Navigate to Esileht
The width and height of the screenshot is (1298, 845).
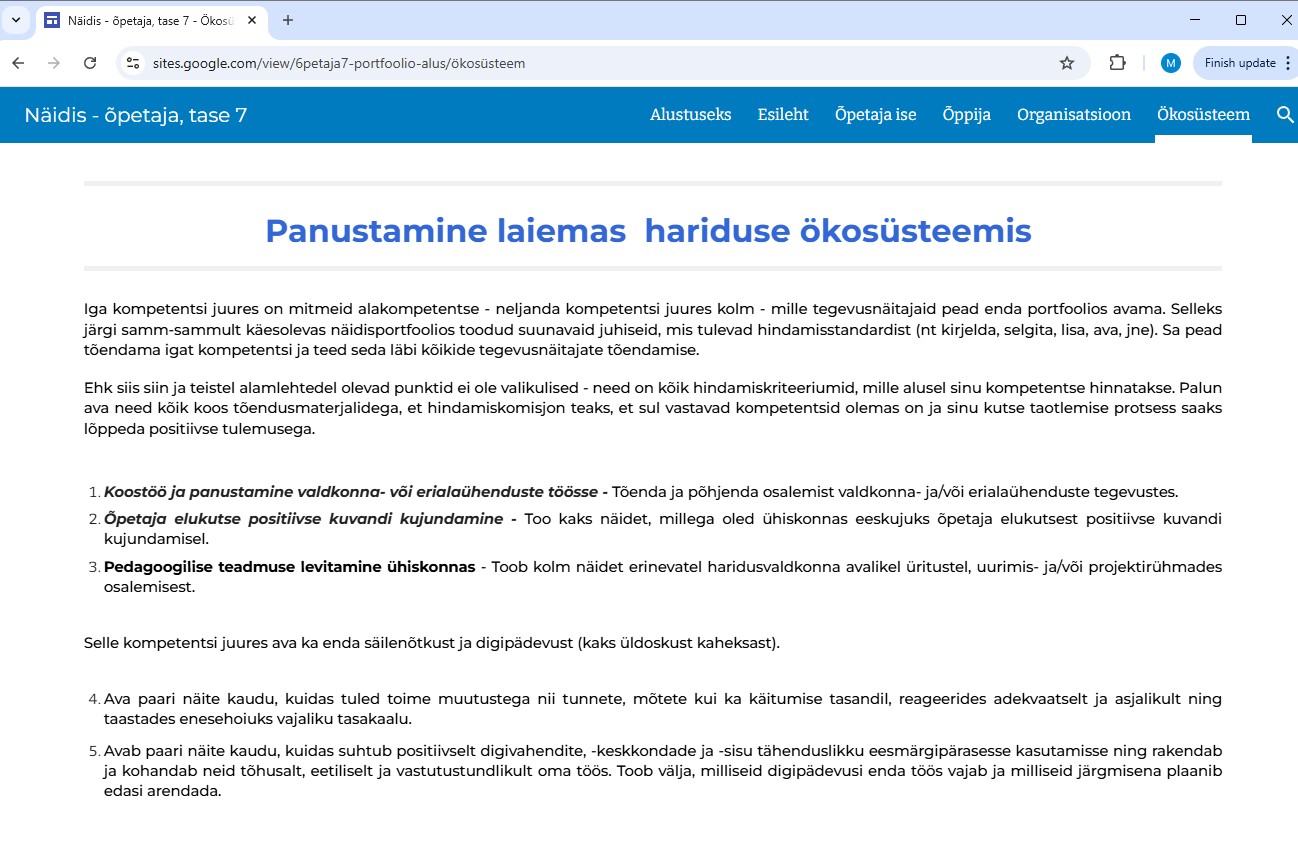[x=783, y=115]
